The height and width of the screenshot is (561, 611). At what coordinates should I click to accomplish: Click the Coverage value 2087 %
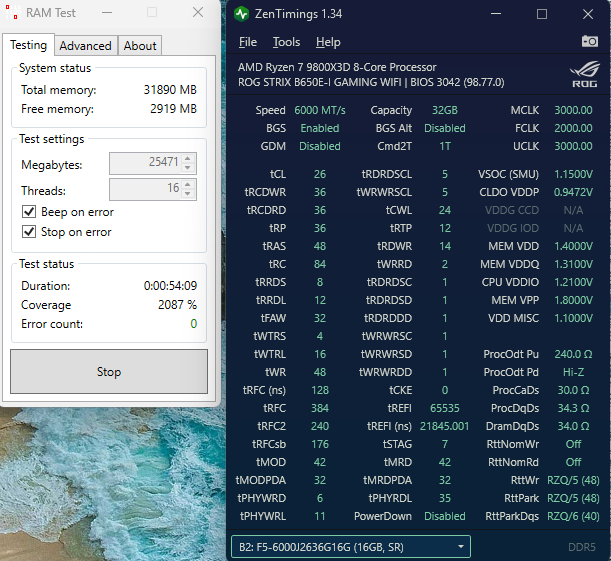177,304
